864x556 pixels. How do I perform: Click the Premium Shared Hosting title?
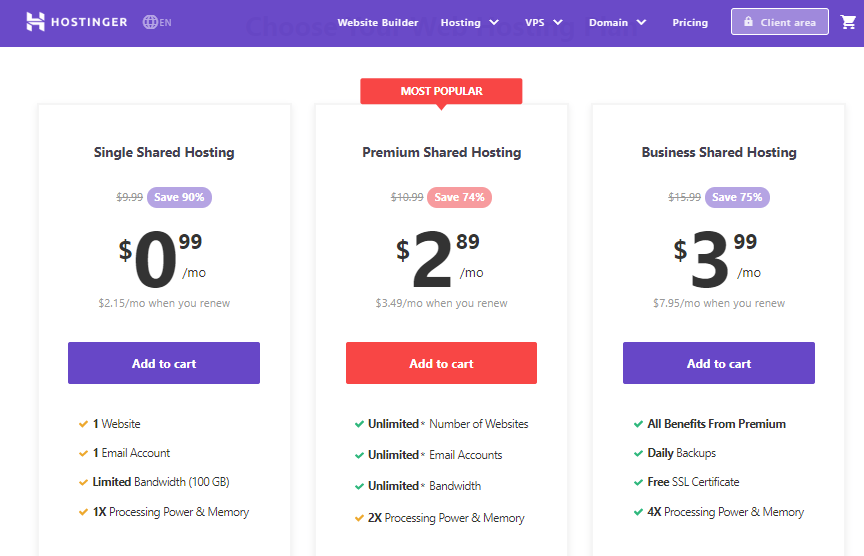441,153
